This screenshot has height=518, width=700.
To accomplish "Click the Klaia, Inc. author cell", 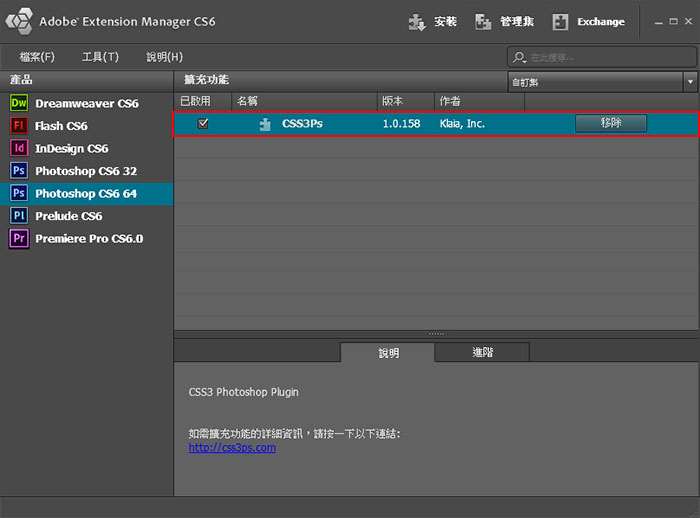I will (462, 124).
